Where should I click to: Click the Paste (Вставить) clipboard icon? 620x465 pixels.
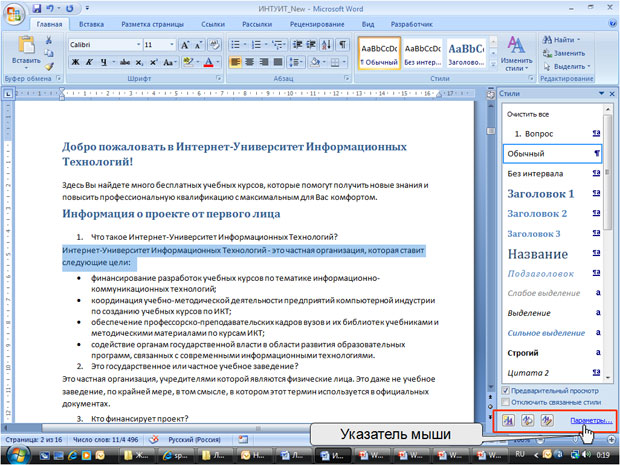(x=26, y=44)
